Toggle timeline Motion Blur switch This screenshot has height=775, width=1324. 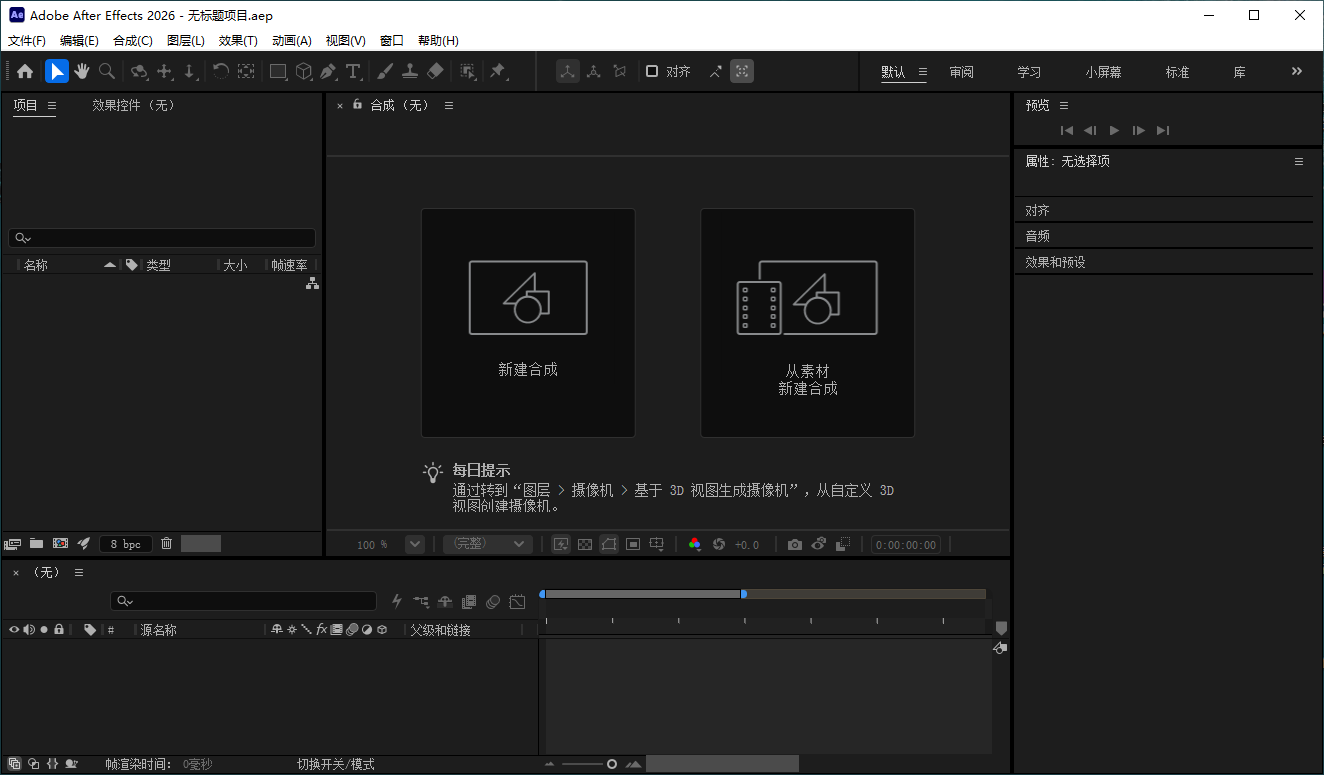tap(493, 601)
